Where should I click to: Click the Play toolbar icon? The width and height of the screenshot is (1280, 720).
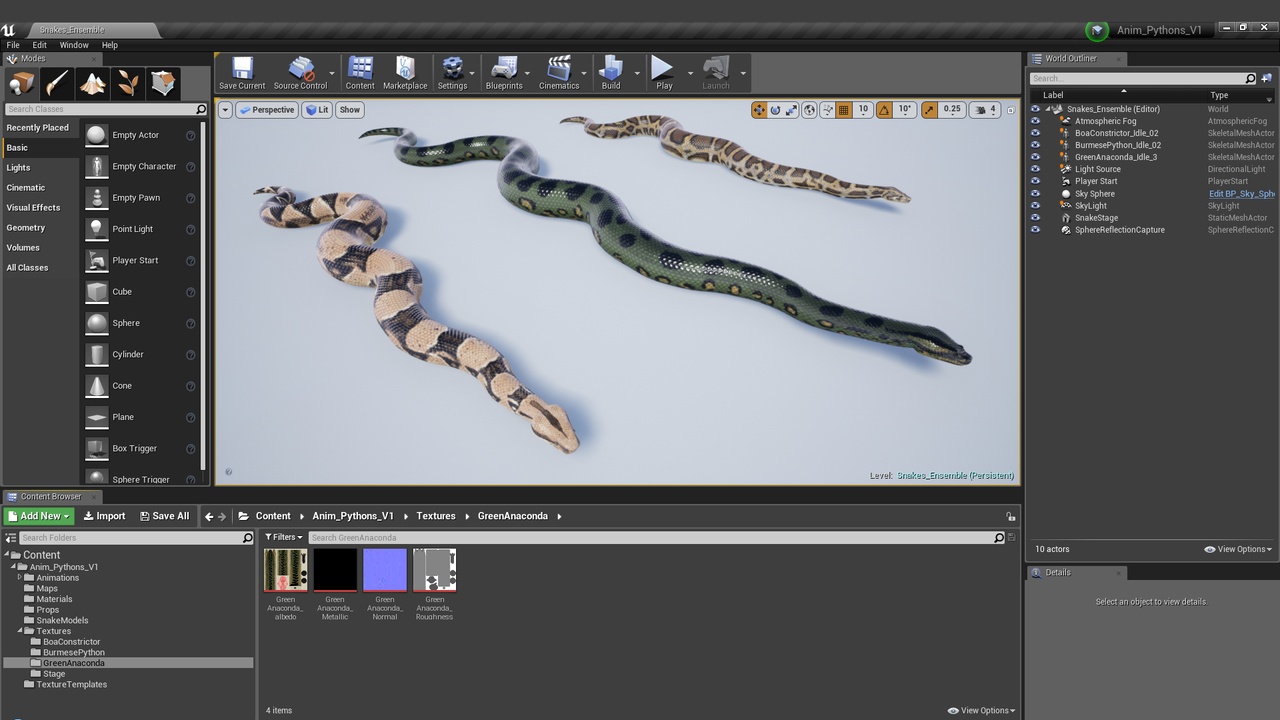pyautogui.click(x=664, y=73)
